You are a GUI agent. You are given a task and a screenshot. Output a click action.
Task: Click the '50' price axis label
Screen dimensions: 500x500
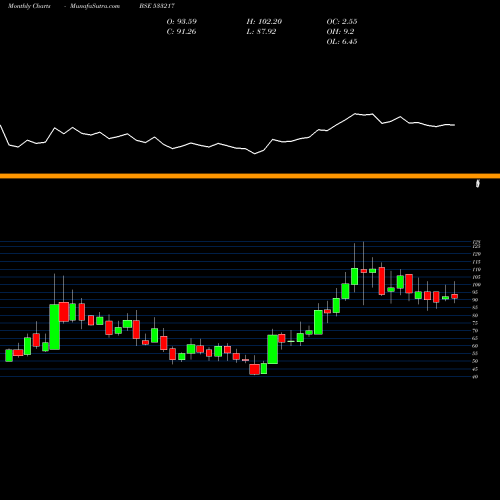[475, 361]
